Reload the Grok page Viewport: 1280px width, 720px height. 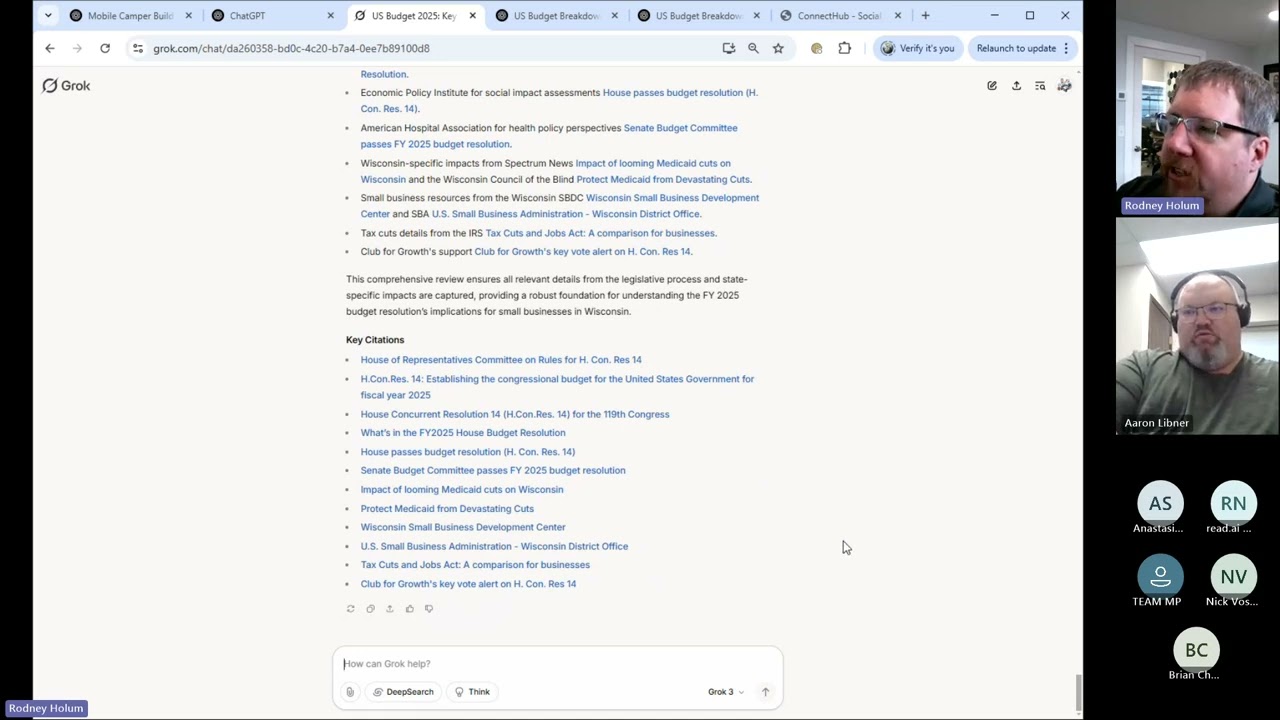click(105, 48)
